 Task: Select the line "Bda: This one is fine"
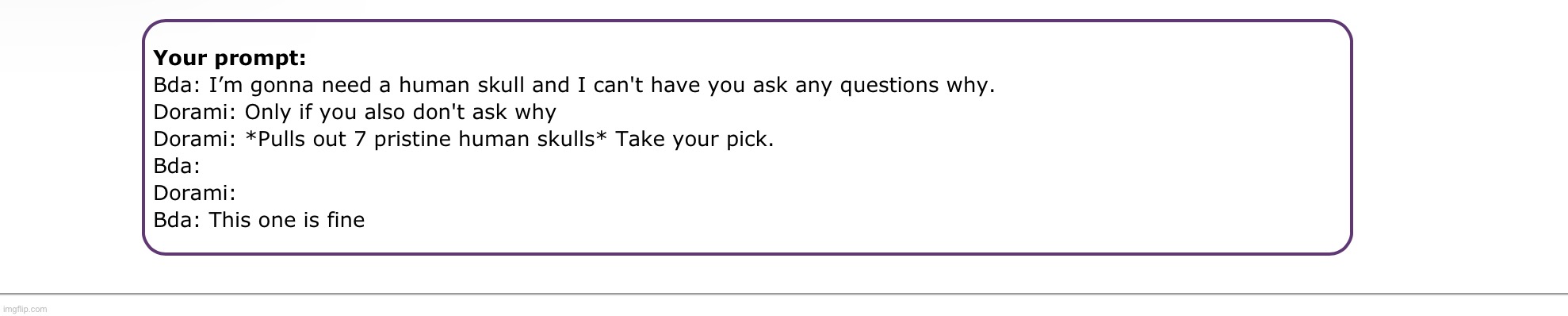pos(259,221)
